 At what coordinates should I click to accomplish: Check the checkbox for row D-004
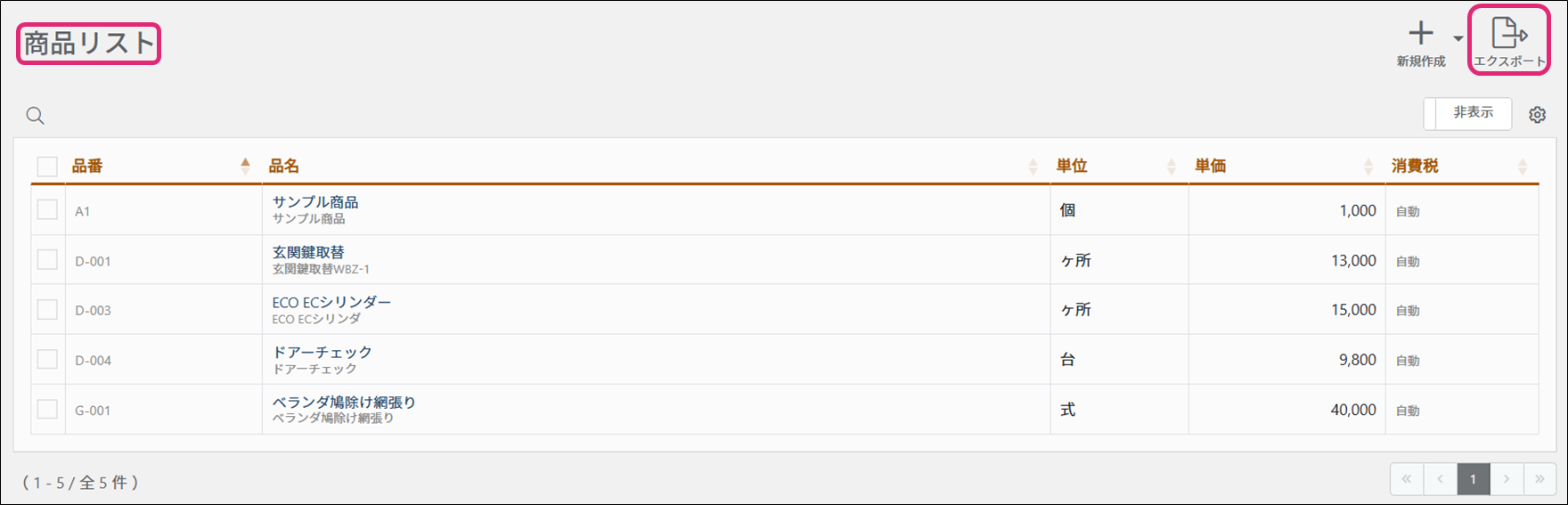(x=47, y=359)
